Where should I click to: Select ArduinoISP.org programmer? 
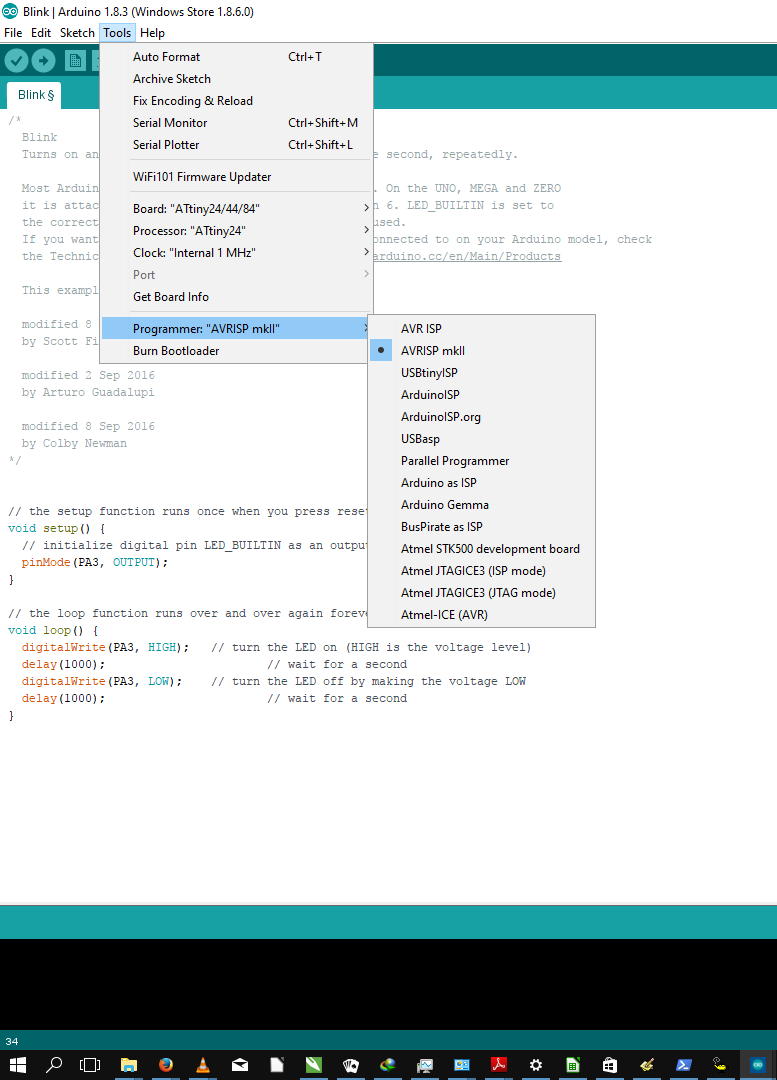(x=481, y=417)
